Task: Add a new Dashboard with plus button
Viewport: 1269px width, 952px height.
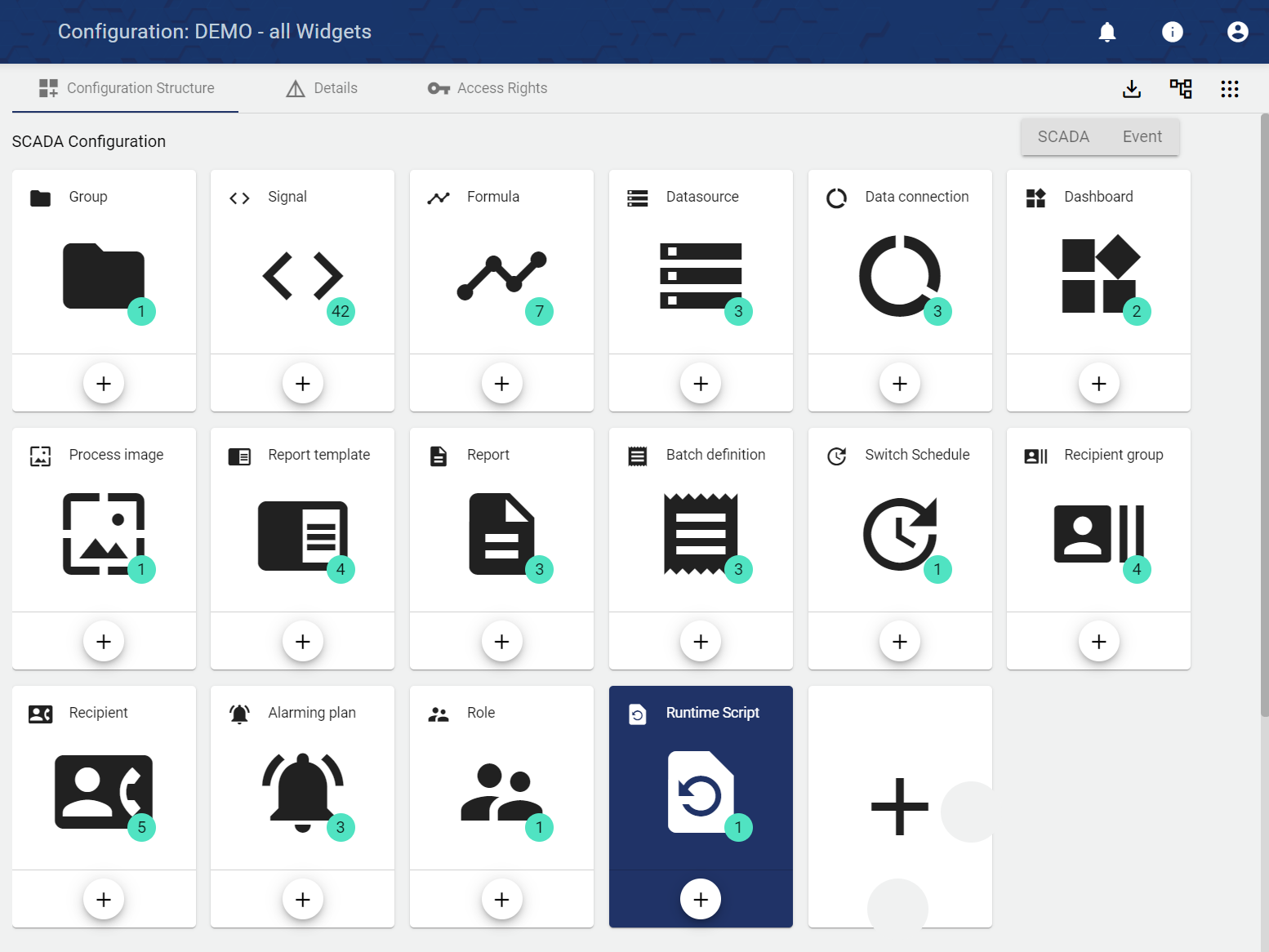Action: (1098, 384)
